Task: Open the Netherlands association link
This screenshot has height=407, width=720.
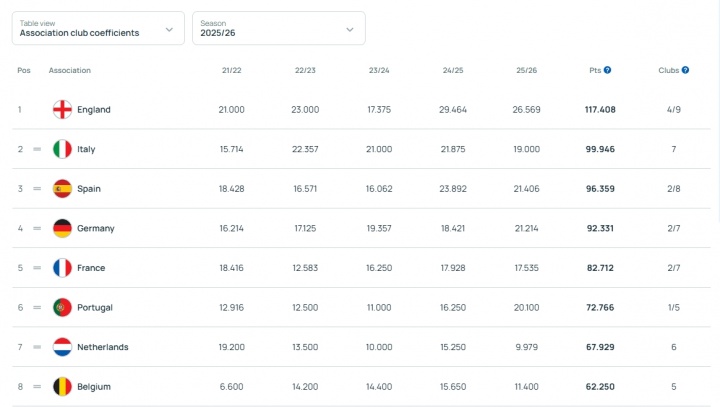Action: pos(103,347)
